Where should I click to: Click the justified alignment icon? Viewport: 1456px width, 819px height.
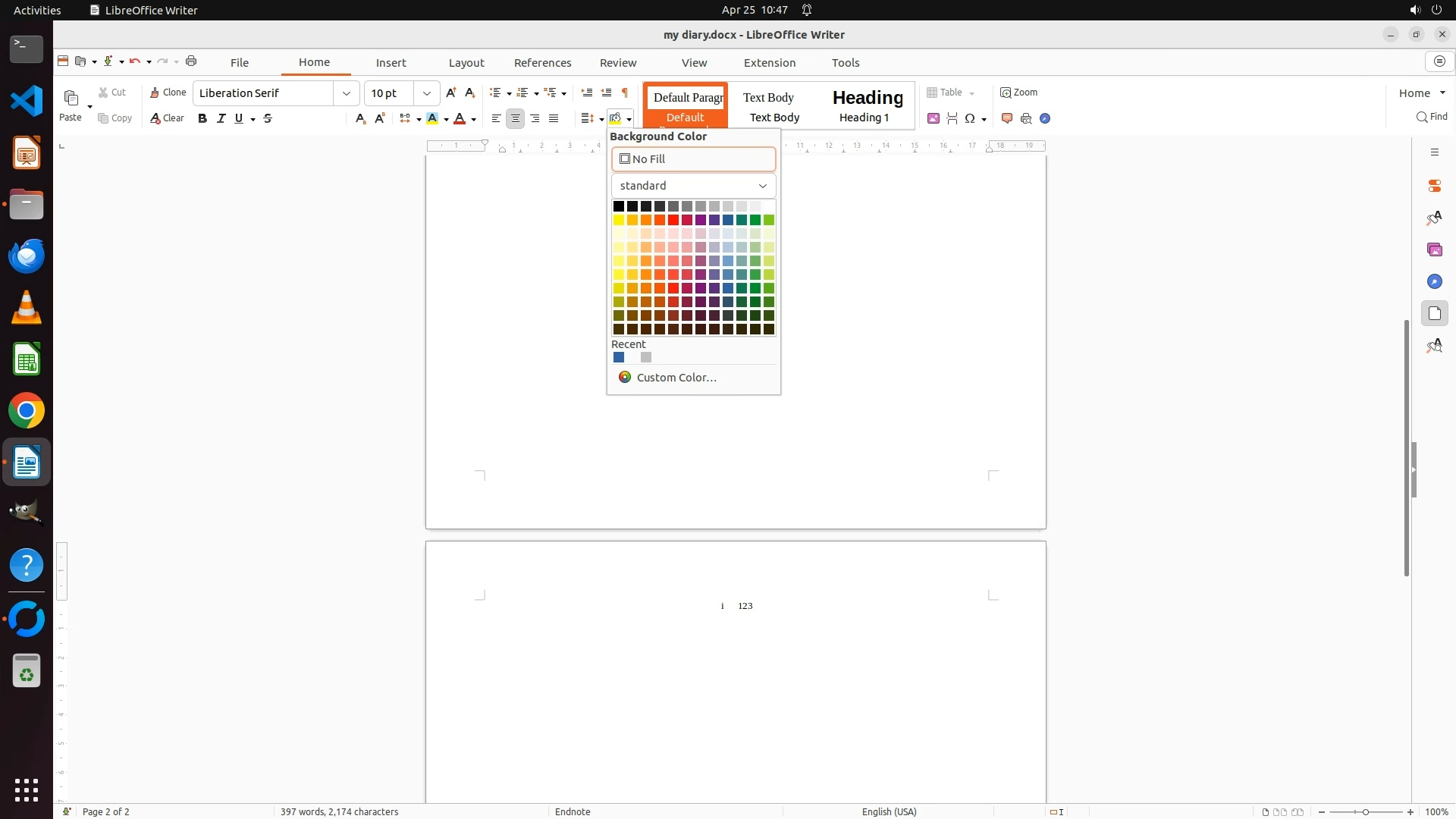[x=554, y=118]
